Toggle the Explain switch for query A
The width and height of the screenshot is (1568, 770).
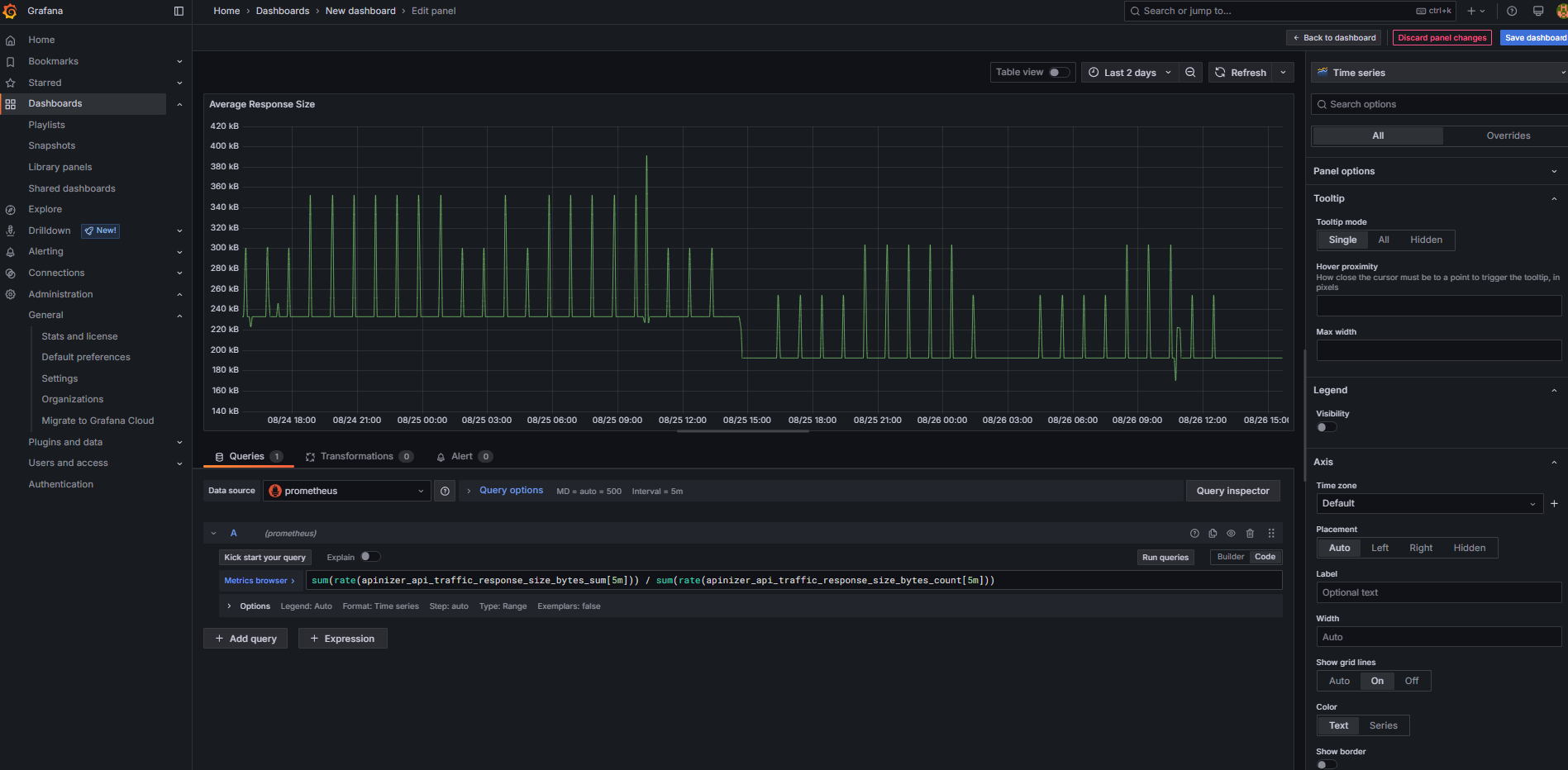coord(370,557)
